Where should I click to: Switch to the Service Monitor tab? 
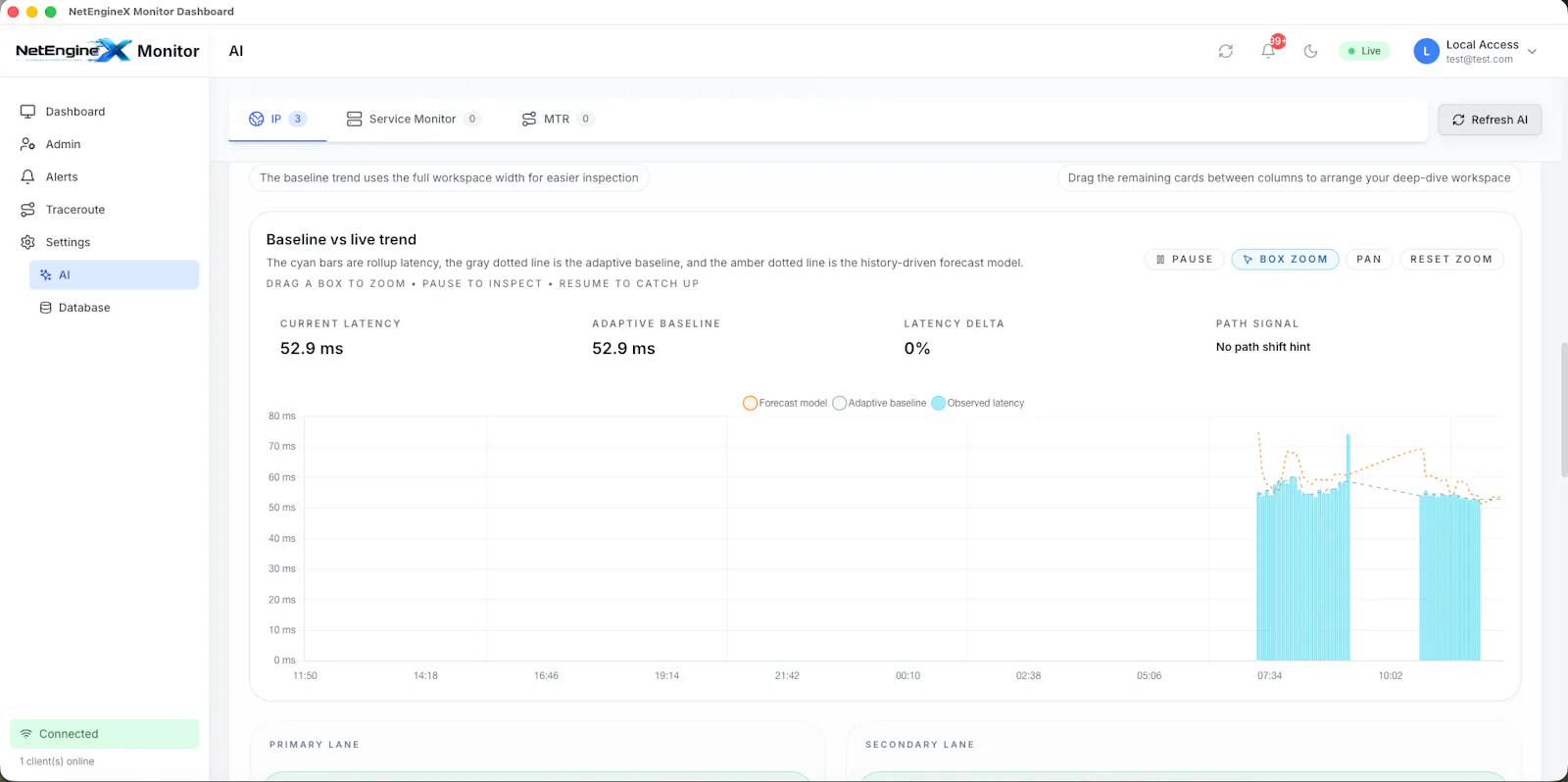point(413,119)
